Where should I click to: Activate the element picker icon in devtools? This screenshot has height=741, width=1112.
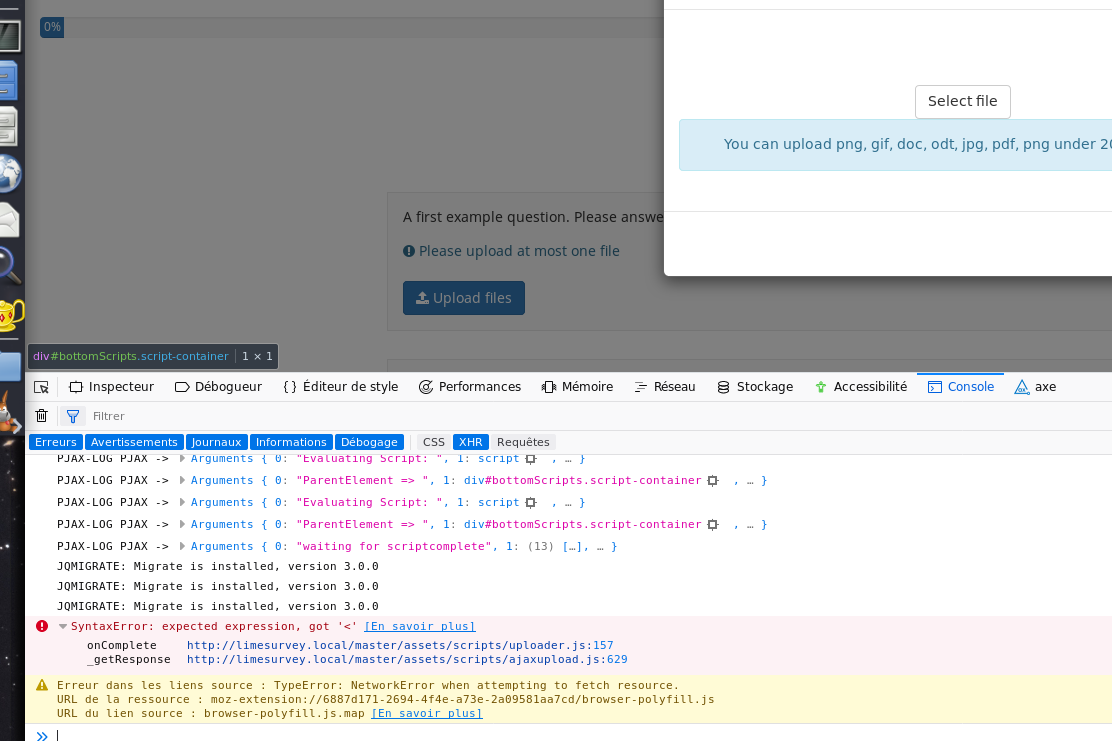(x=41, y=387)
